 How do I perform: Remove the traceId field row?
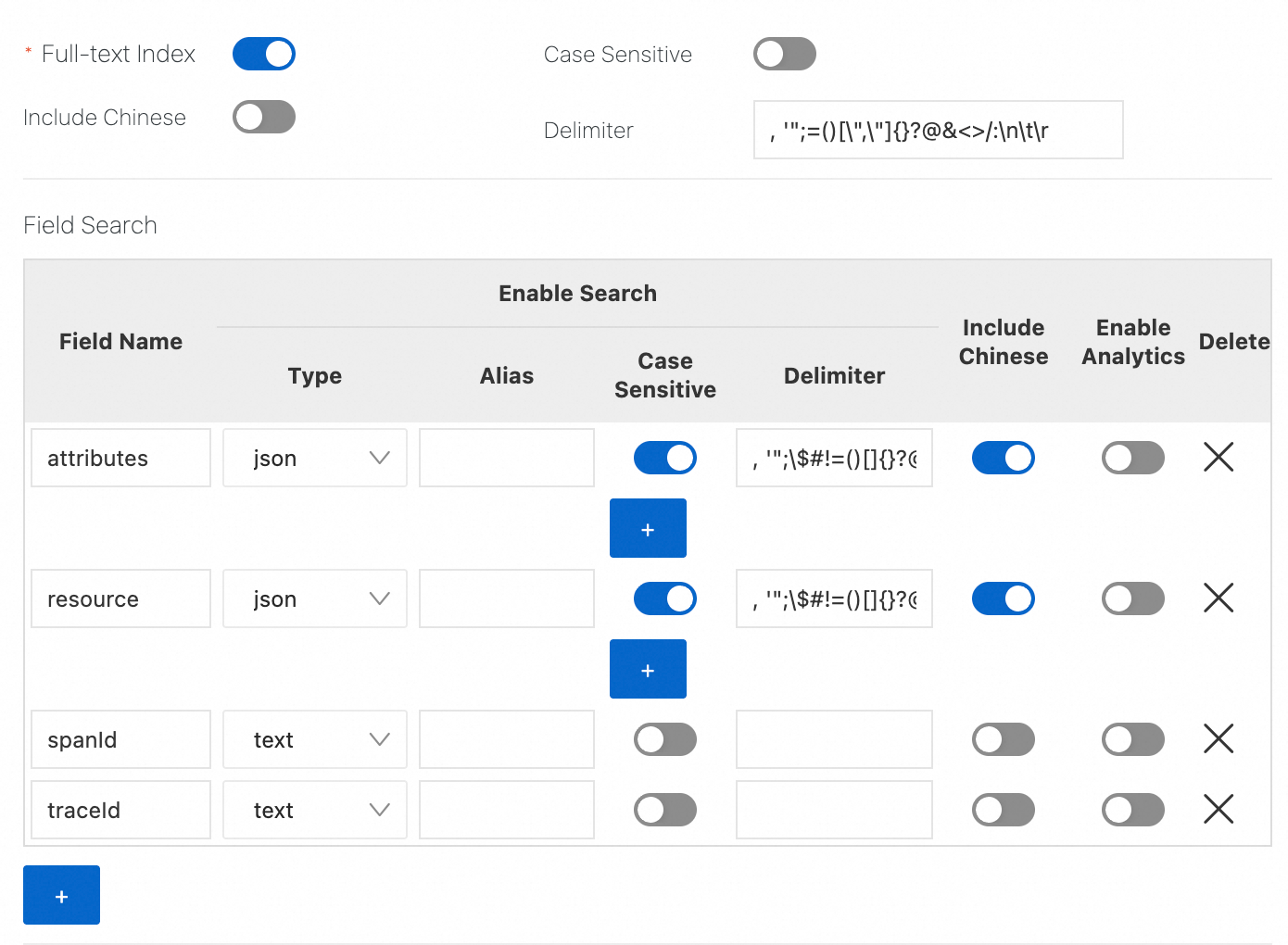(1218, 809)
